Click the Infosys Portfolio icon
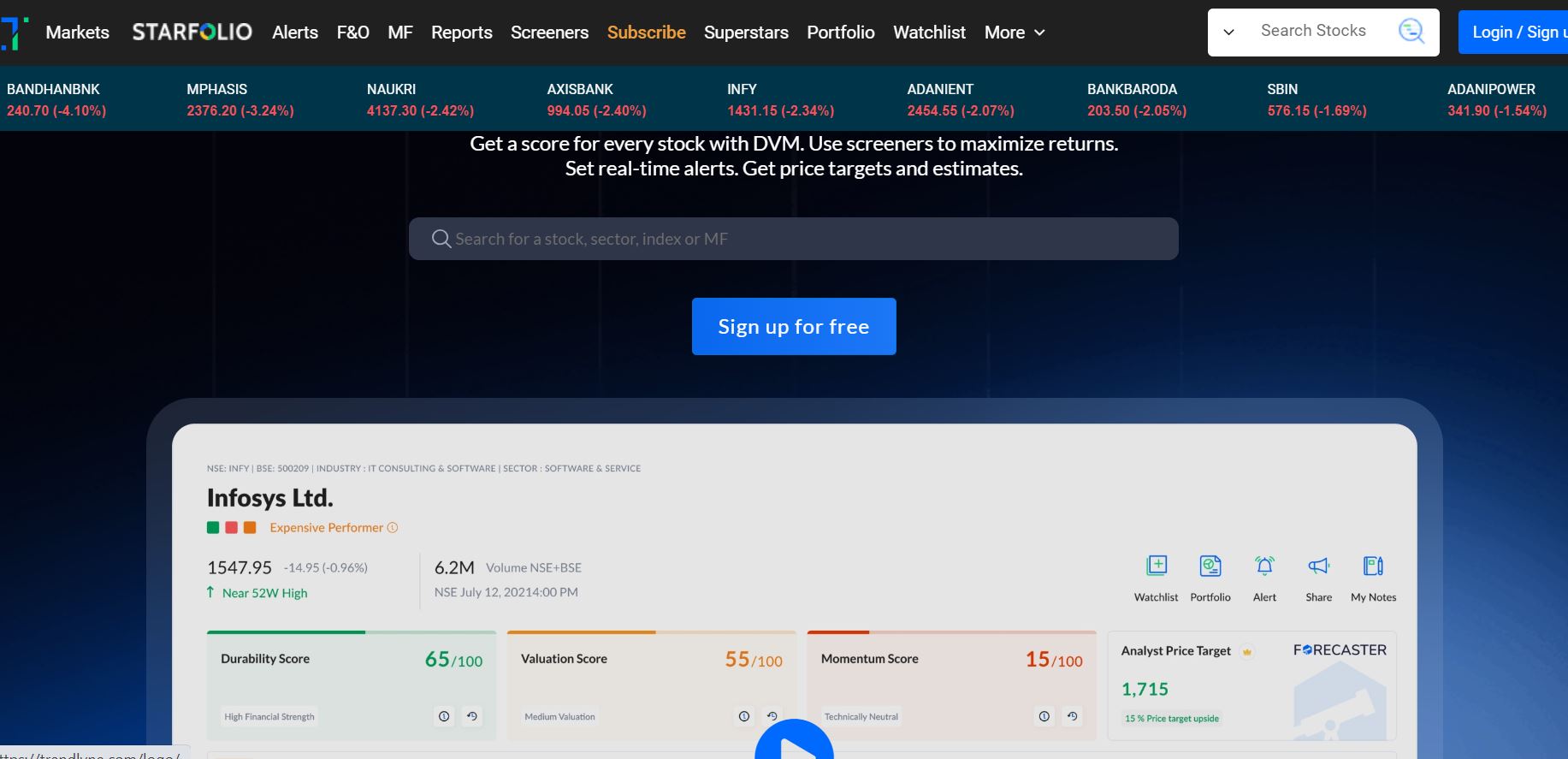1568x759 pixels. (1210, 566)
